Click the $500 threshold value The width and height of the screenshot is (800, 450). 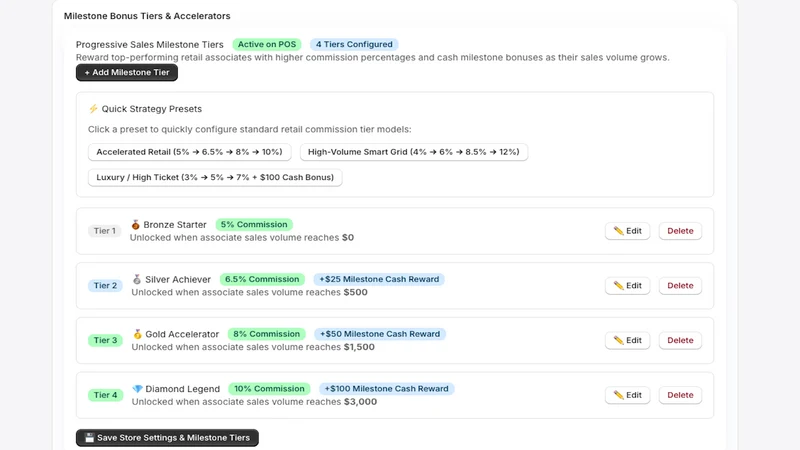point(356,292)
